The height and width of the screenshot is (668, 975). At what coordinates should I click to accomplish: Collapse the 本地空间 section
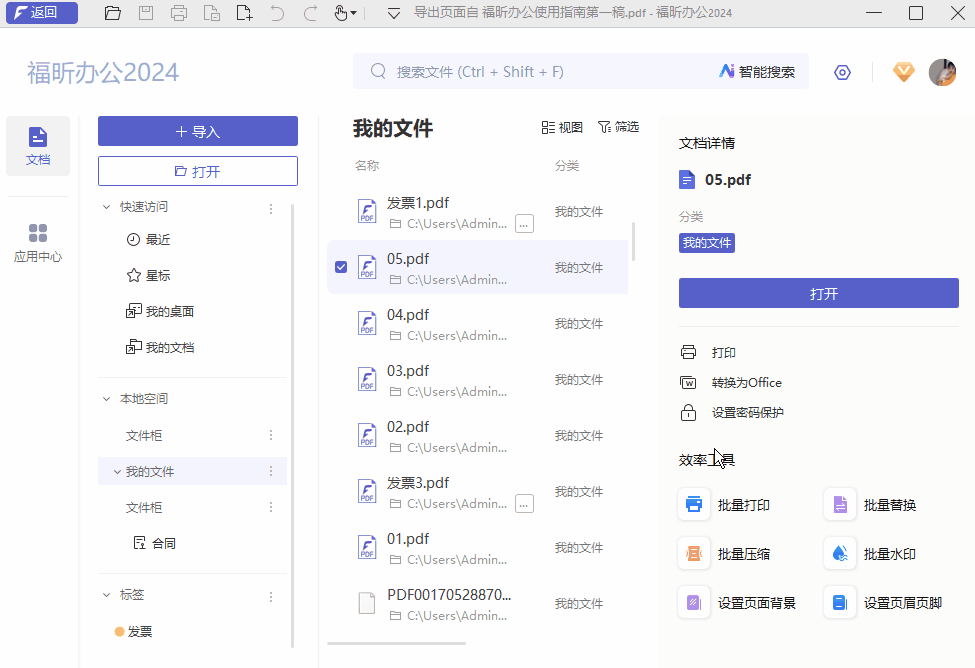(107, 398)
